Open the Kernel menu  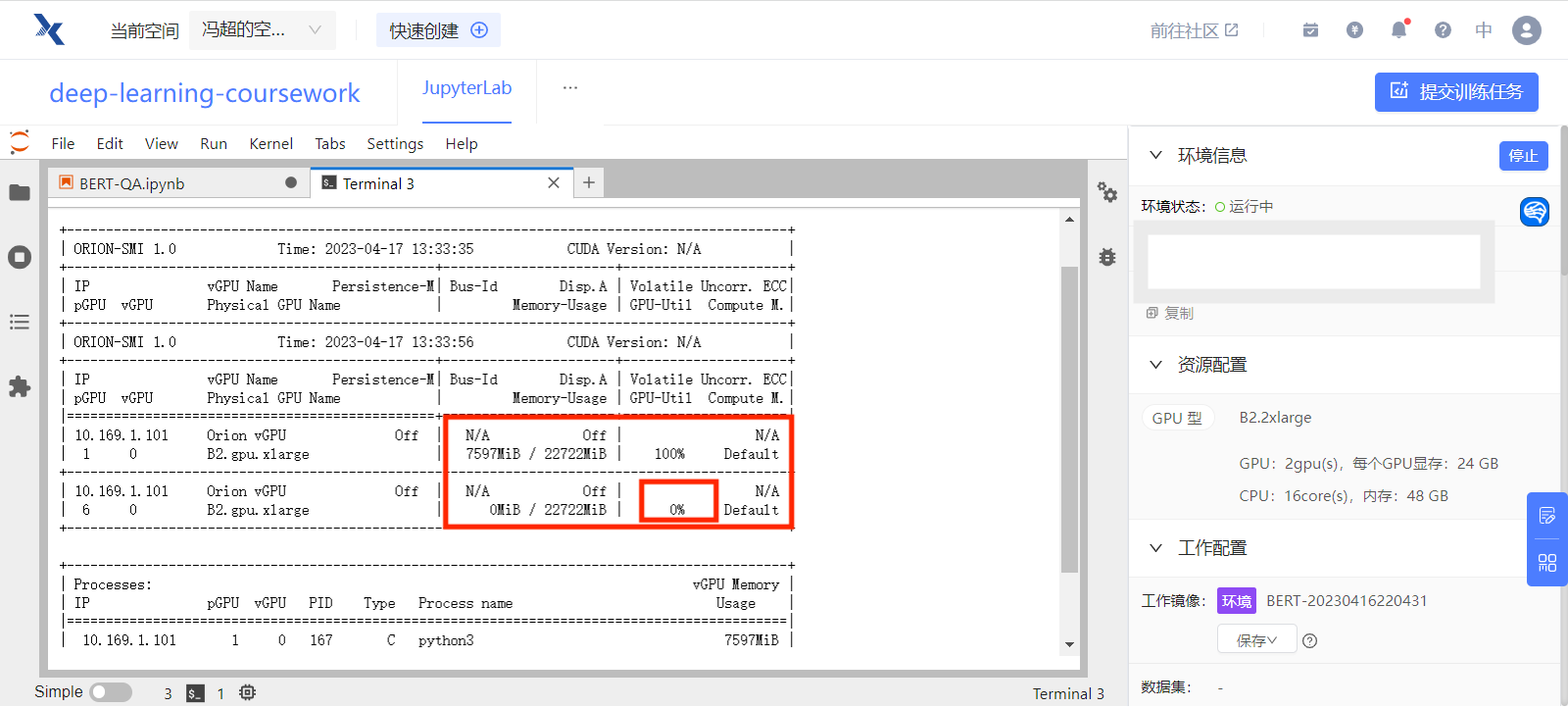270,144
